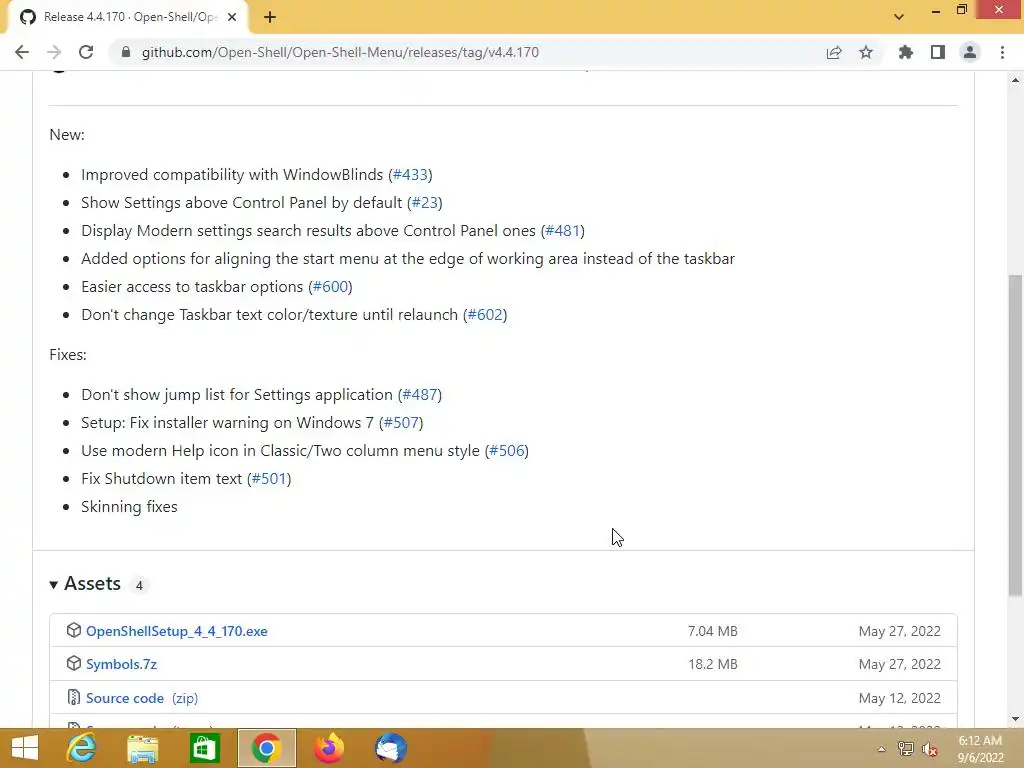Image resolution: width=1024 pixels, height=768 pixels.
Task: Close the Release 4.4.170 tab
Action: (x=232, y=17)
